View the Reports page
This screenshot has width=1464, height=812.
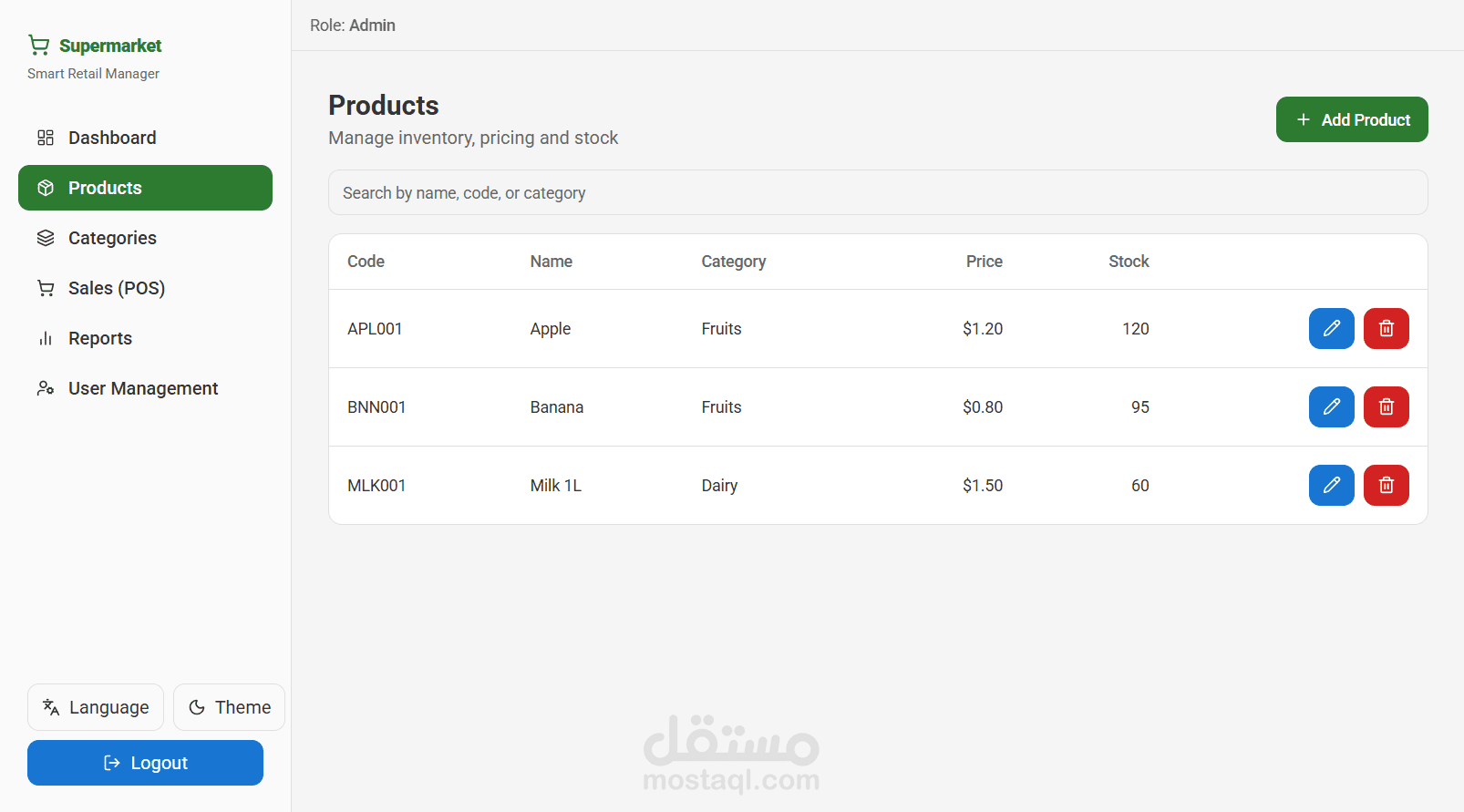[100, 338]
